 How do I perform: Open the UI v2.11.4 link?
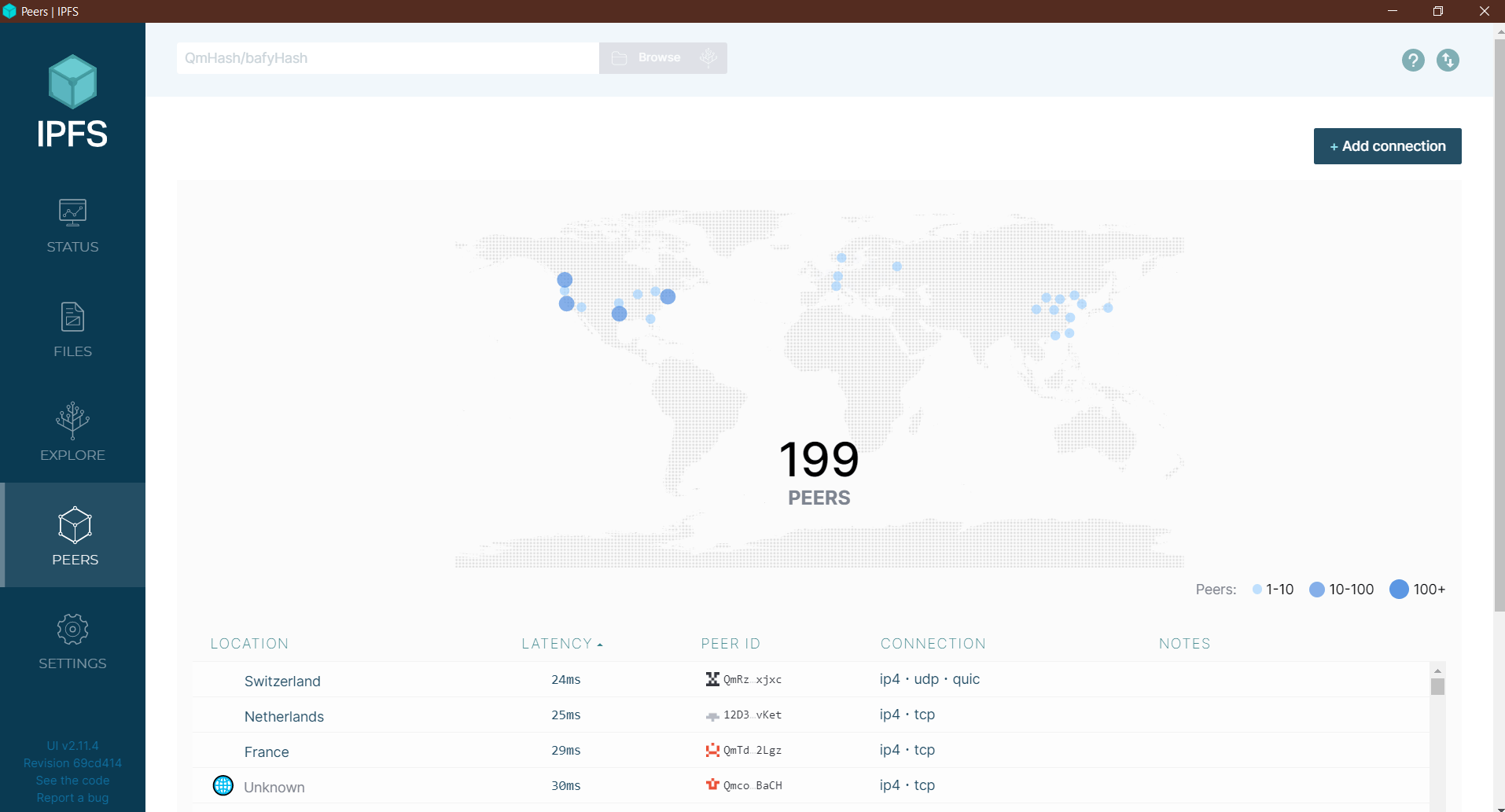click(72, 746)
